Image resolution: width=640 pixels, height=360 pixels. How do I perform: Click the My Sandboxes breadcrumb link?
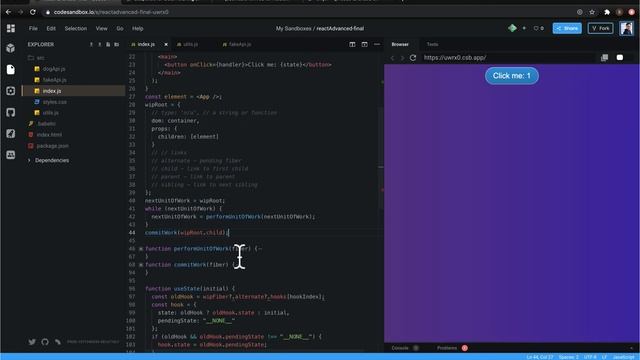click(x=293, y=29)
